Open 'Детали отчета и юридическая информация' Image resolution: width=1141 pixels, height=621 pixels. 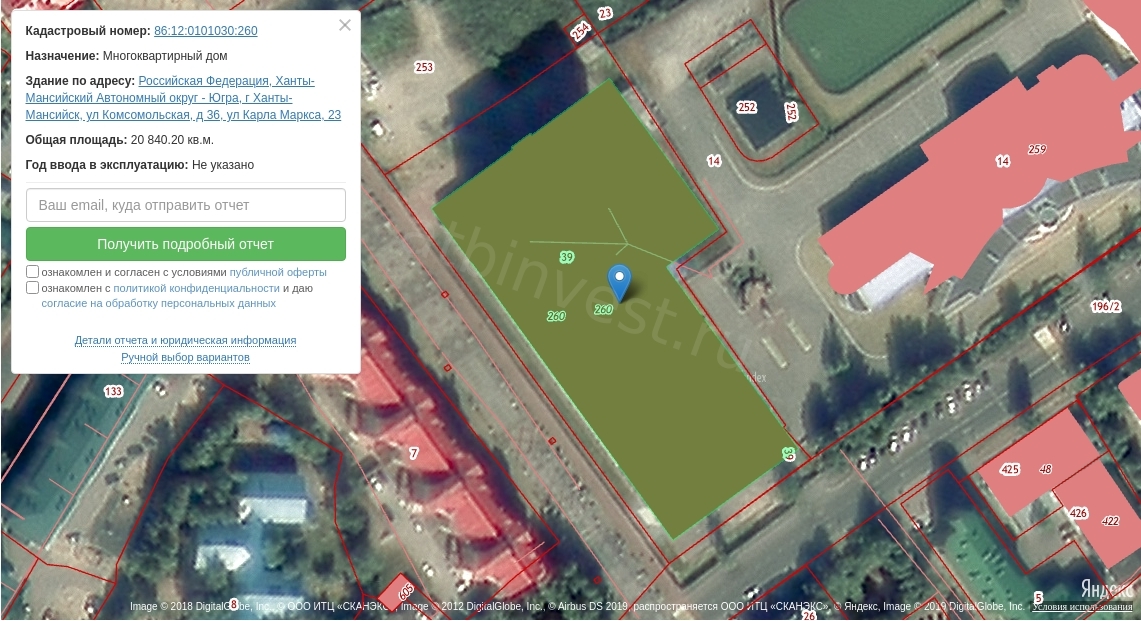click(186, 340)
